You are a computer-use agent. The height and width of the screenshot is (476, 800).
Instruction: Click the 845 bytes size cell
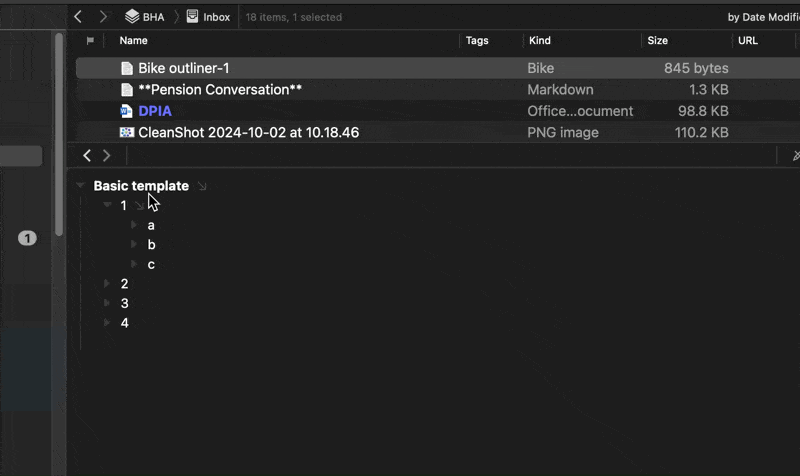click(x=696, y=68)
